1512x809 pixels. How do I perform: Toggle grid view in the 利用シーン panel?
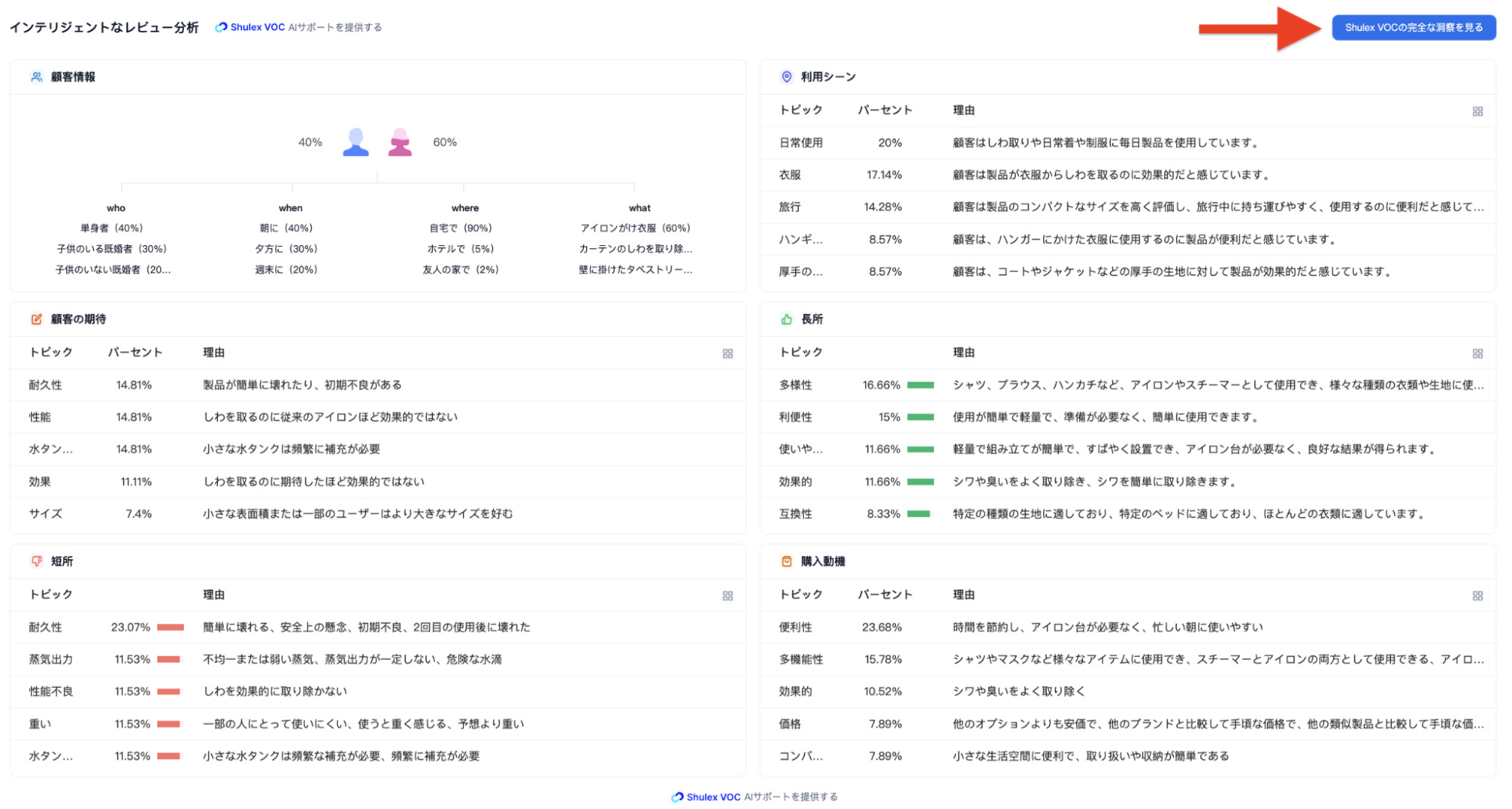tap(1478, 110)
